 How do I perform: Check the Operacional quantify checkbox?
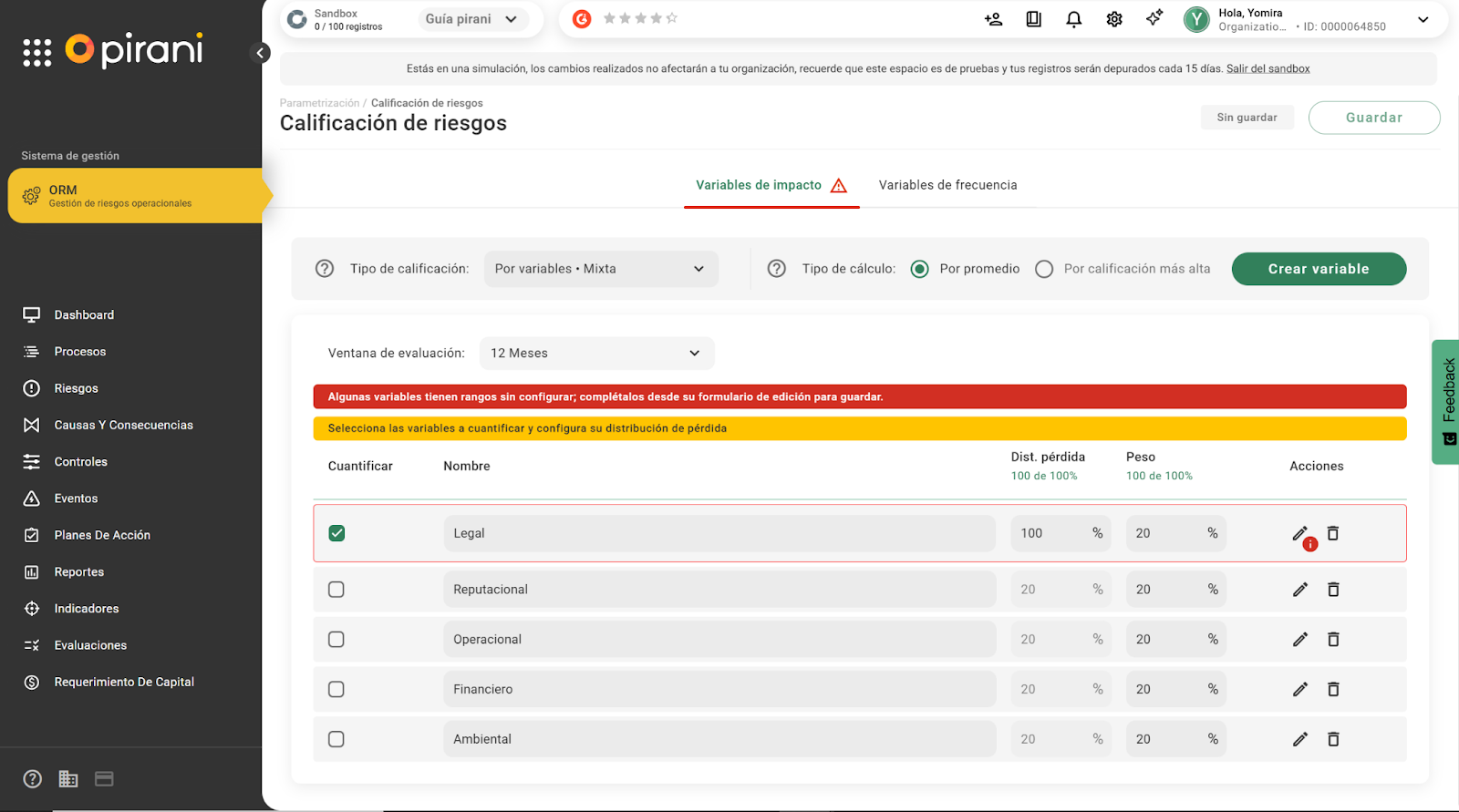pyautogui.click(x=336, y=640)
